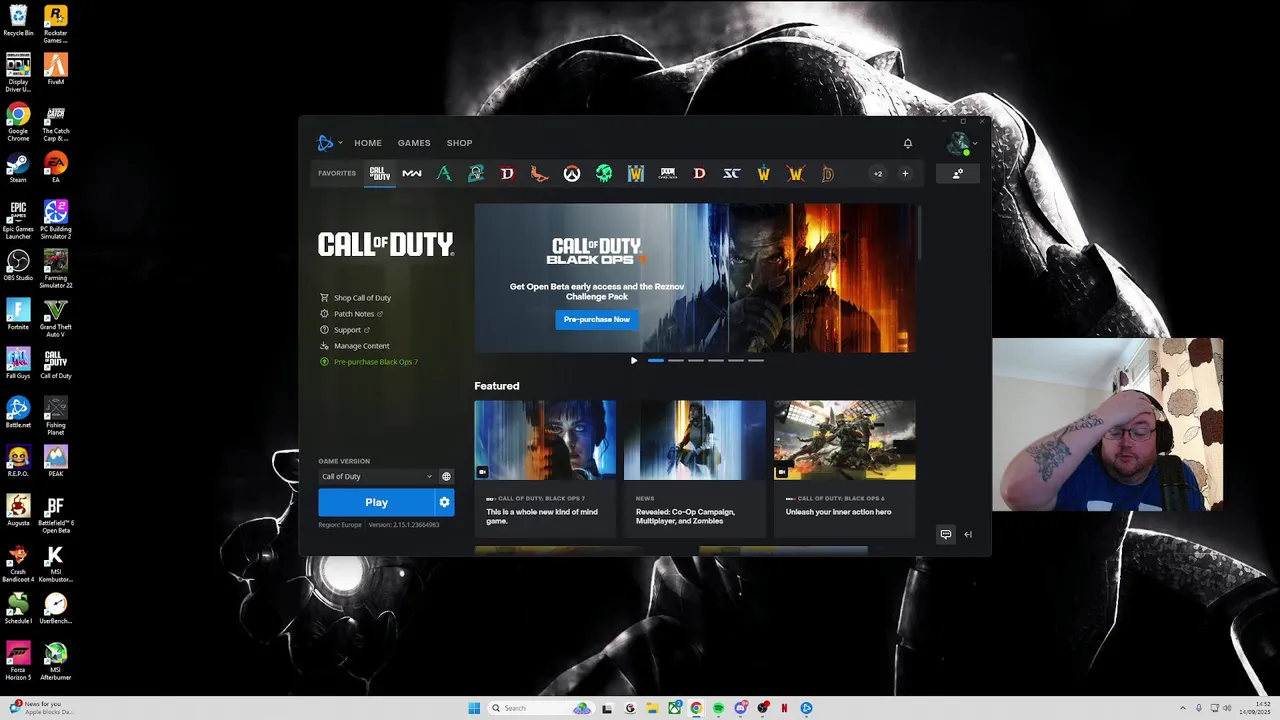This screenshot has width=1280, height=720.
Task: Select the Epic Games Launcher desktop icon
Action: click(x=18, y=220)
